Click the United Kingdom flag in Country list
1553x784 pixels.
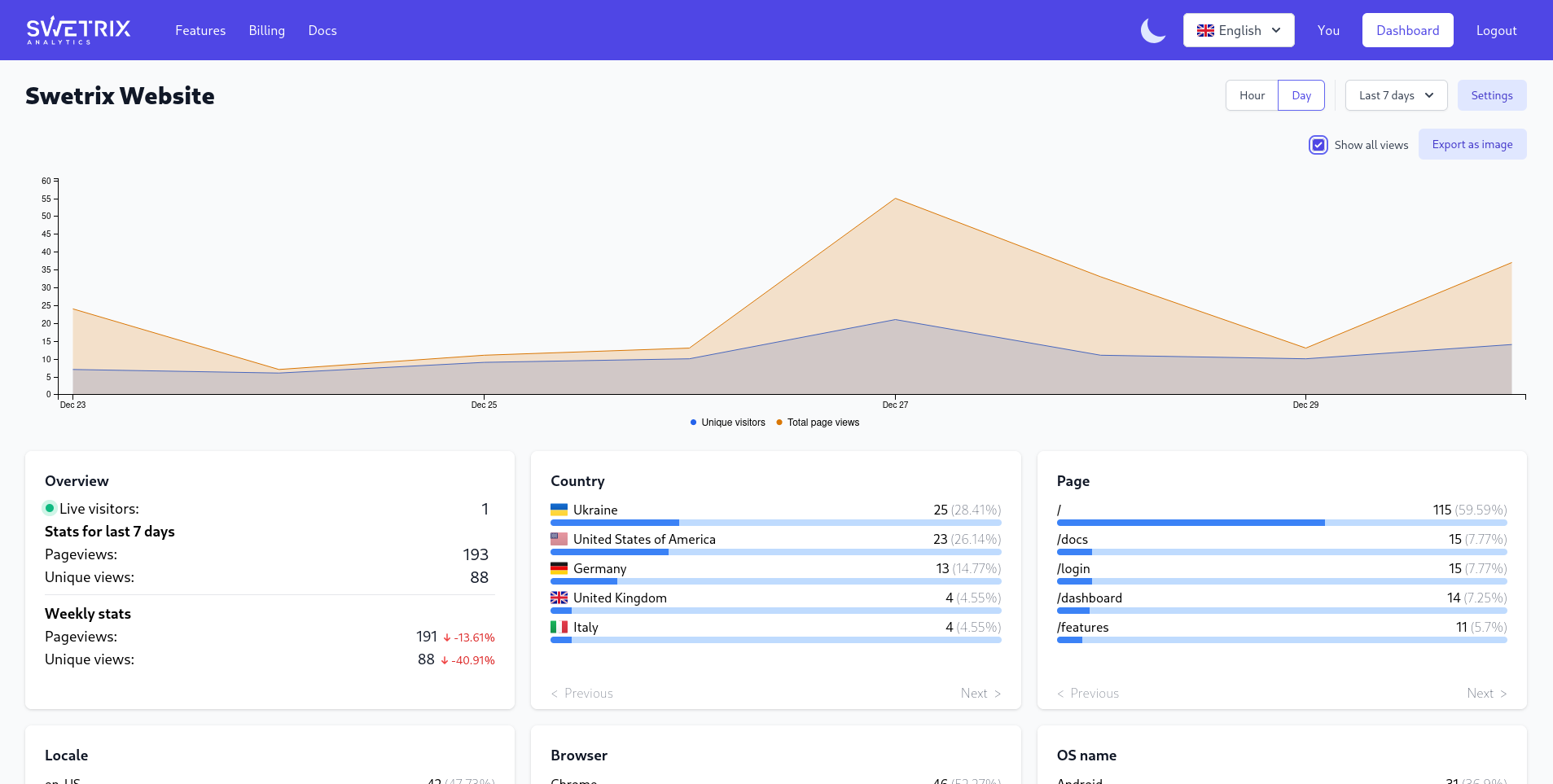[x=559, y=598]
